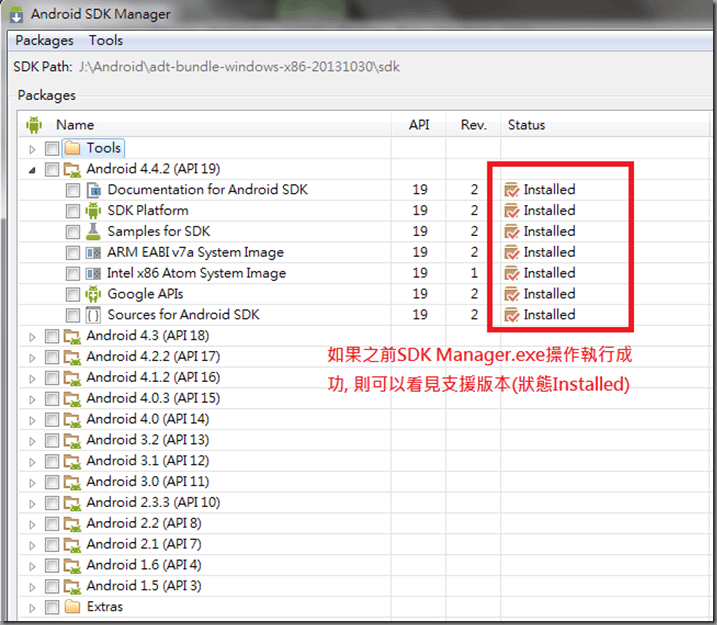Open the Packages menu
This screenshot has width=717, height=625.
click(x=44, y=41)
